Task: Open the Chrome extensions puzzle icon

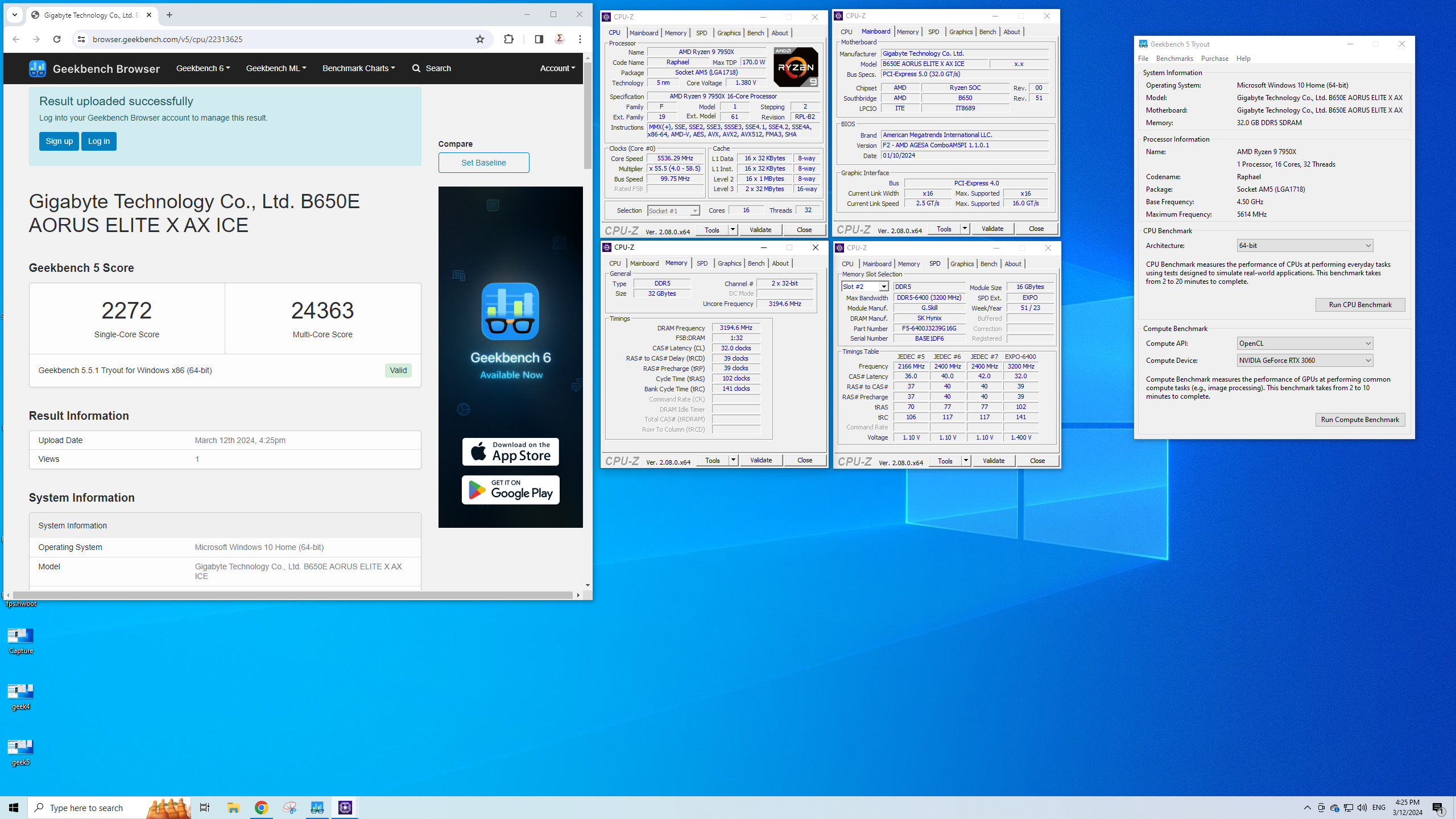Action: [x=509, y=39]
